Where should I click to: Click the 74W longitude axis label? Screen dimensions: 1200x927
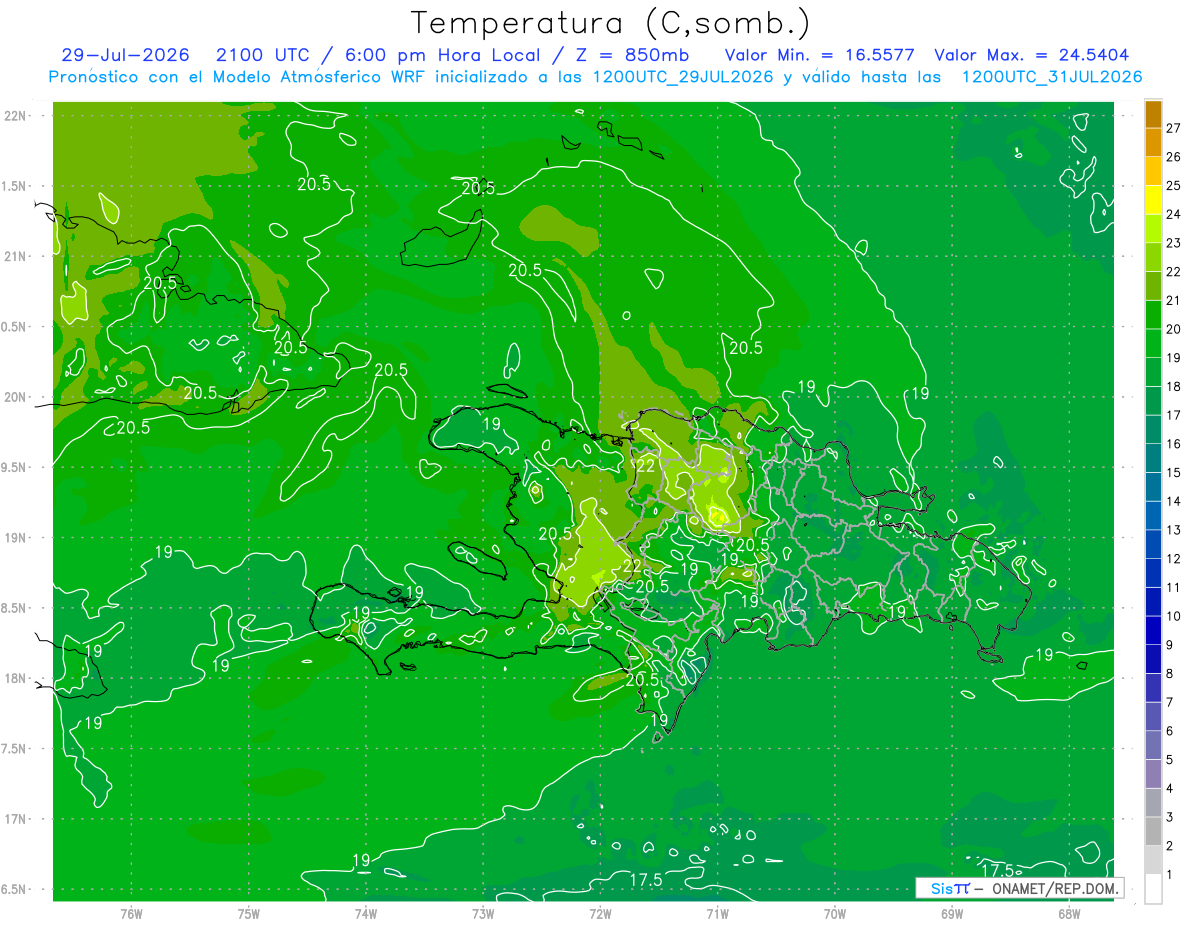pyautogui.click(x=366, y=913)
